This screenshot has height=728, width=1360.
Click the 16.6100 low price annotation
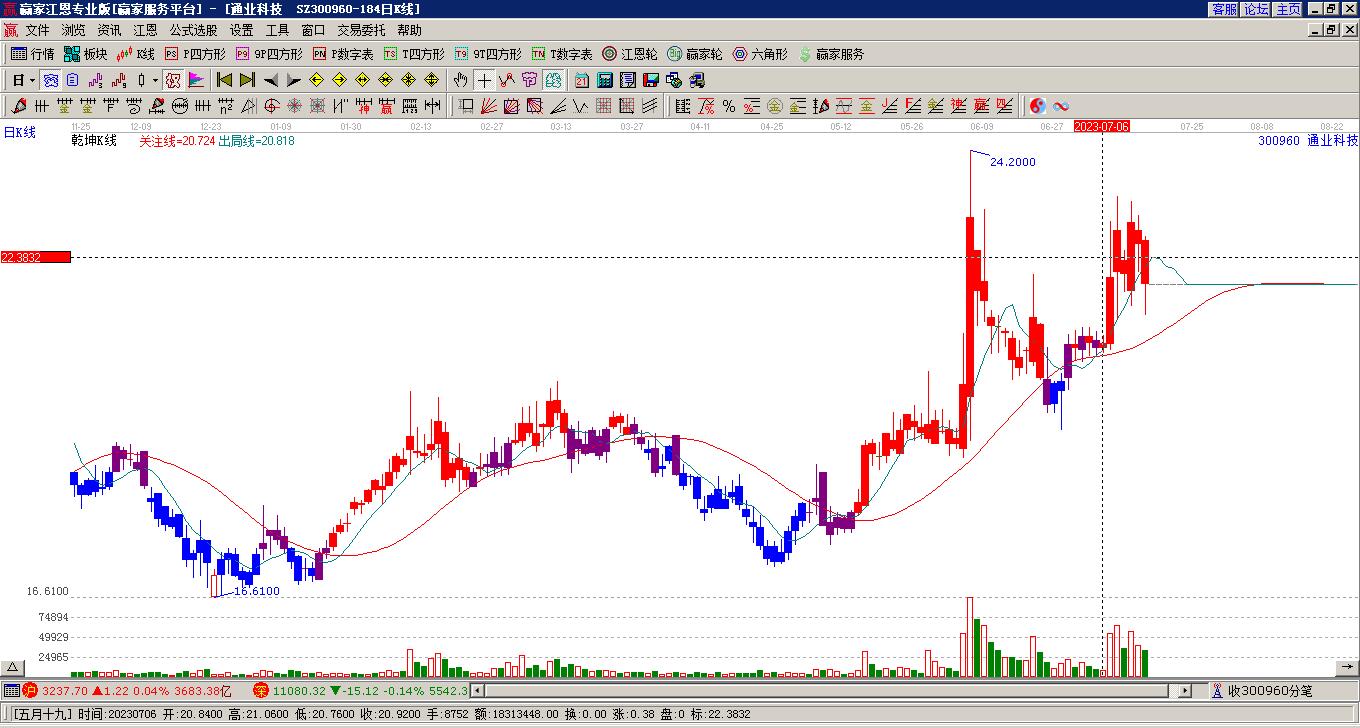click(256, 591)
